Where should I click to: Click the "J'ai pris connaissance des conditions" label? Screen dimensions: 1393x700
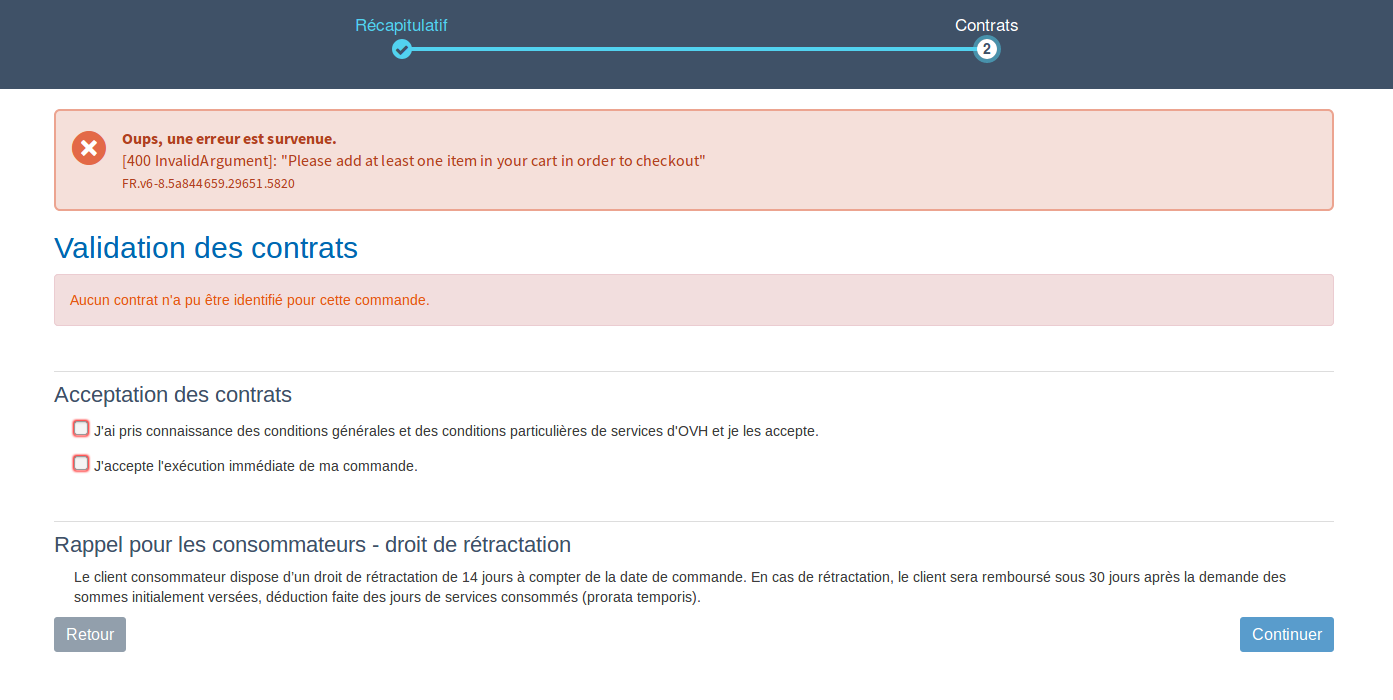(x=456, y=431)
